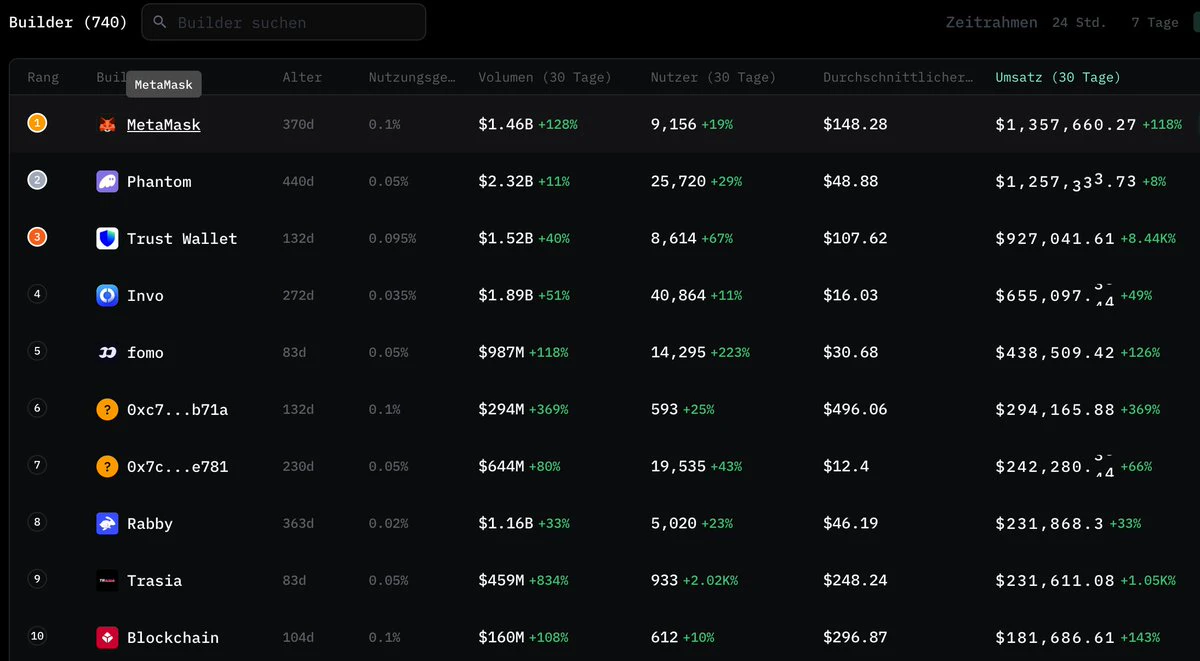Screen dimensions: 1200x661
Task: Click the Builder (740) heading
Action: [68, 22]
